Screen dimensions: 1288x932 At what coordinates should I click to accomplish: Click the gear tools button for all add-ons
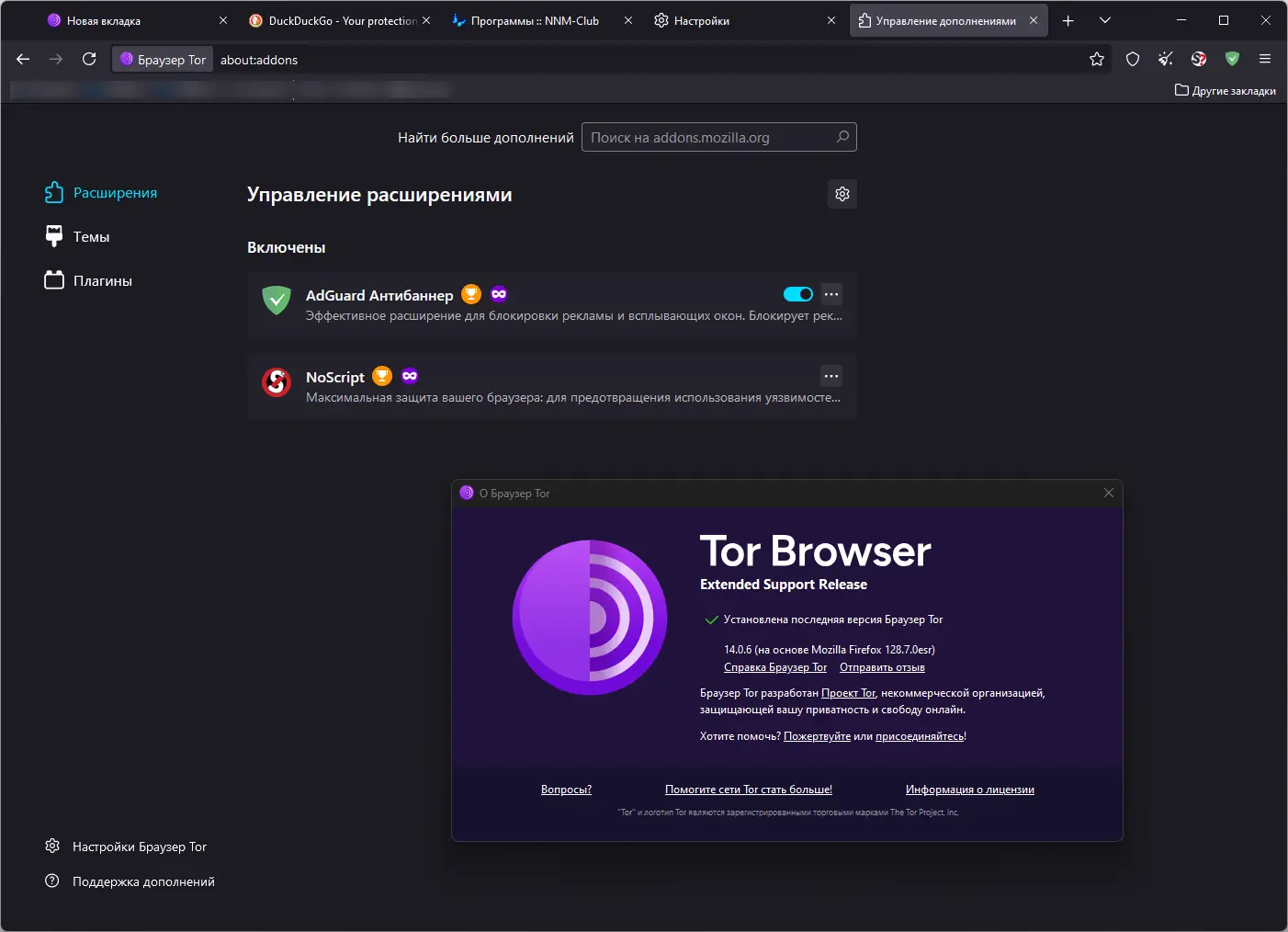(x=842, y=194)
